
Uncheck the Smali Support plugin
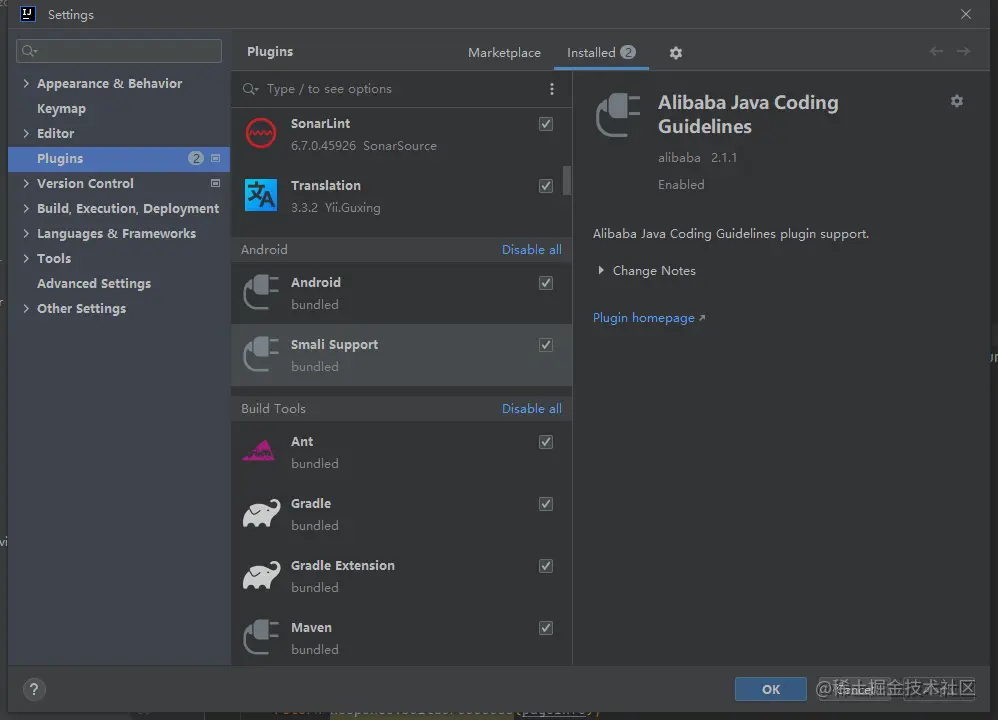click(x=546, y=345)
